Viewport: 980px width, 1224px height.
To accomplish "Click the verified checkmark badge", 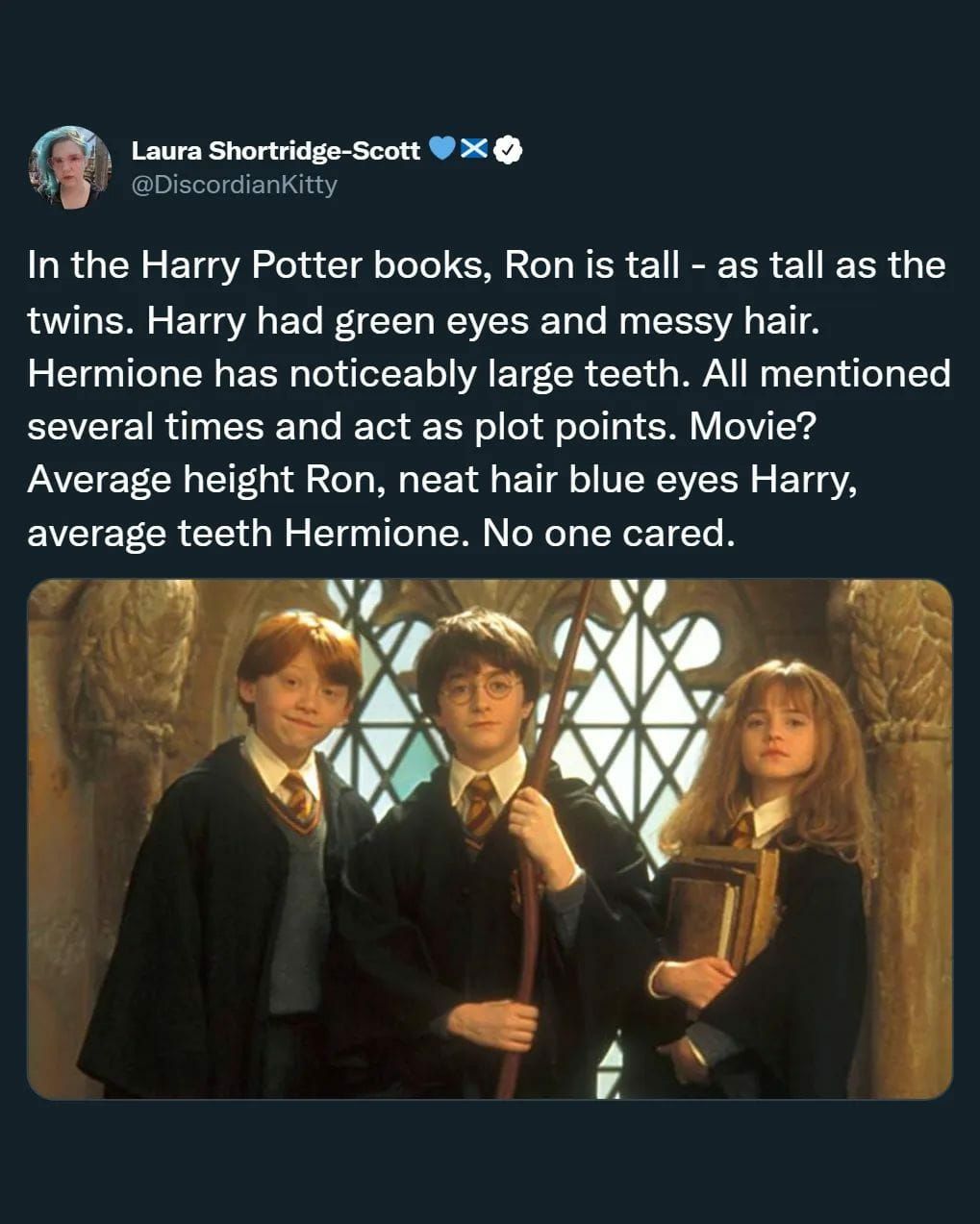I will click(508, 150).
